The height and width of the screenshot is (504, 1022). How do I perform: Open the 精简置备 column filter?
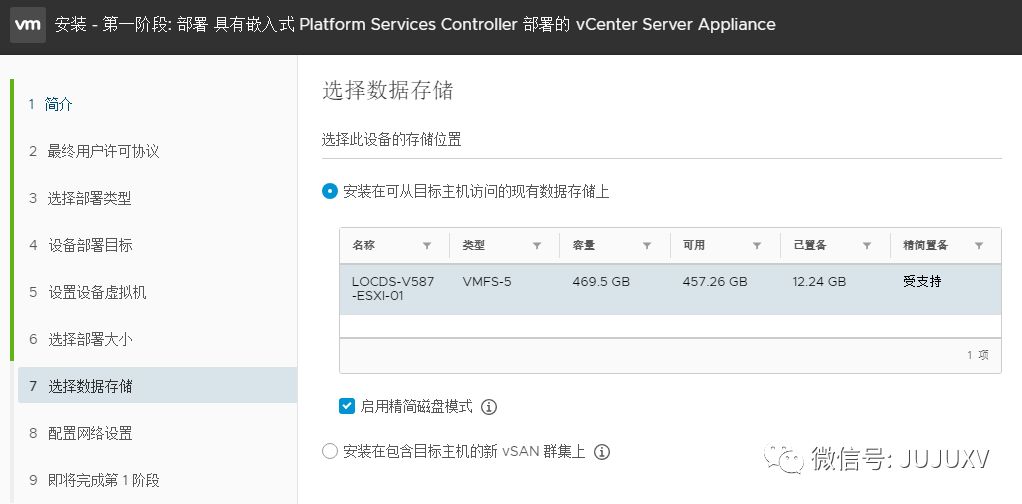point(979,246)
